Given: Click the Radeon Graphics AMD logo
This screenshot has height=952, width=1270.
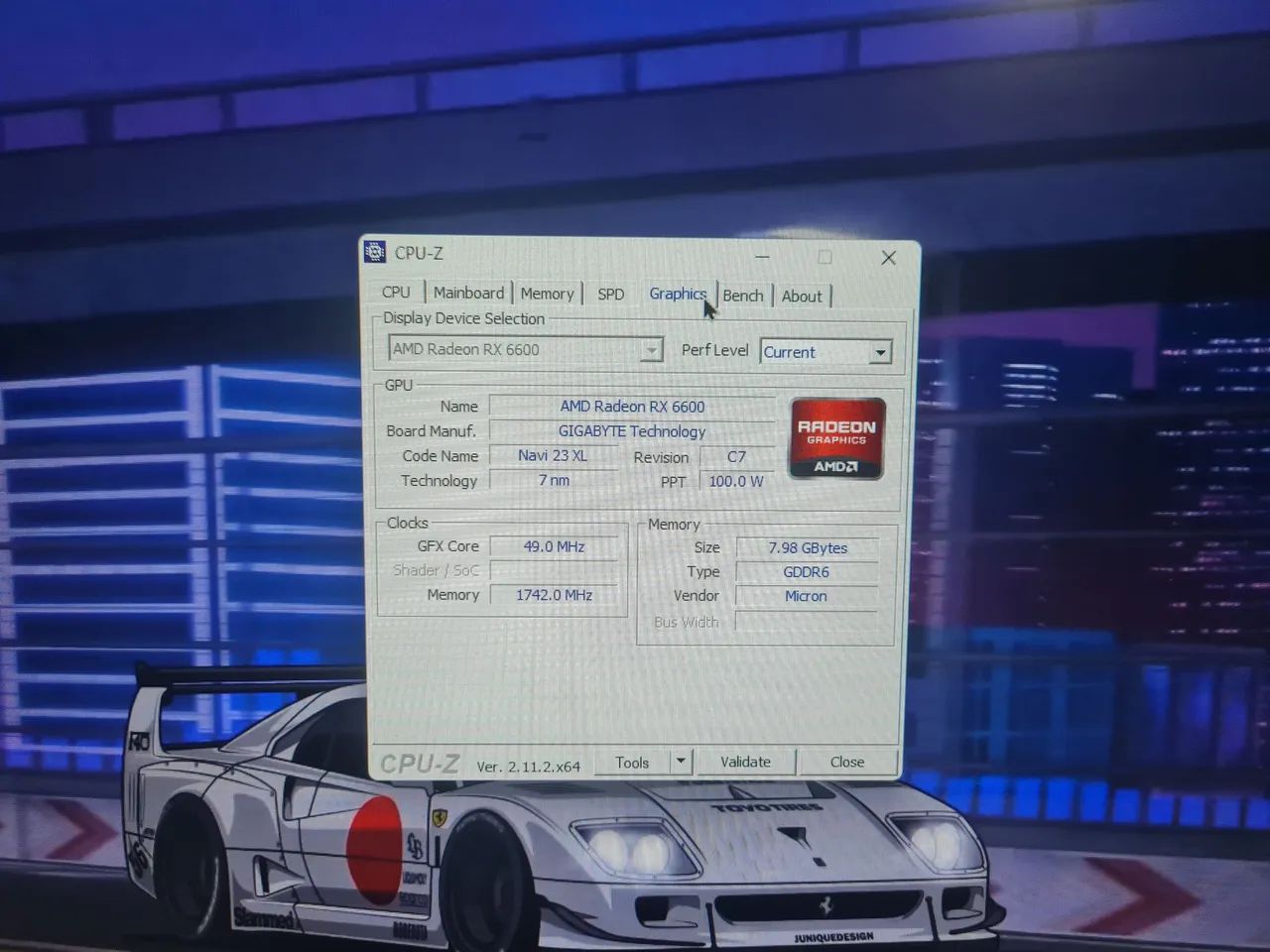Looking at the screenshot, I should [x=836, y=438].
